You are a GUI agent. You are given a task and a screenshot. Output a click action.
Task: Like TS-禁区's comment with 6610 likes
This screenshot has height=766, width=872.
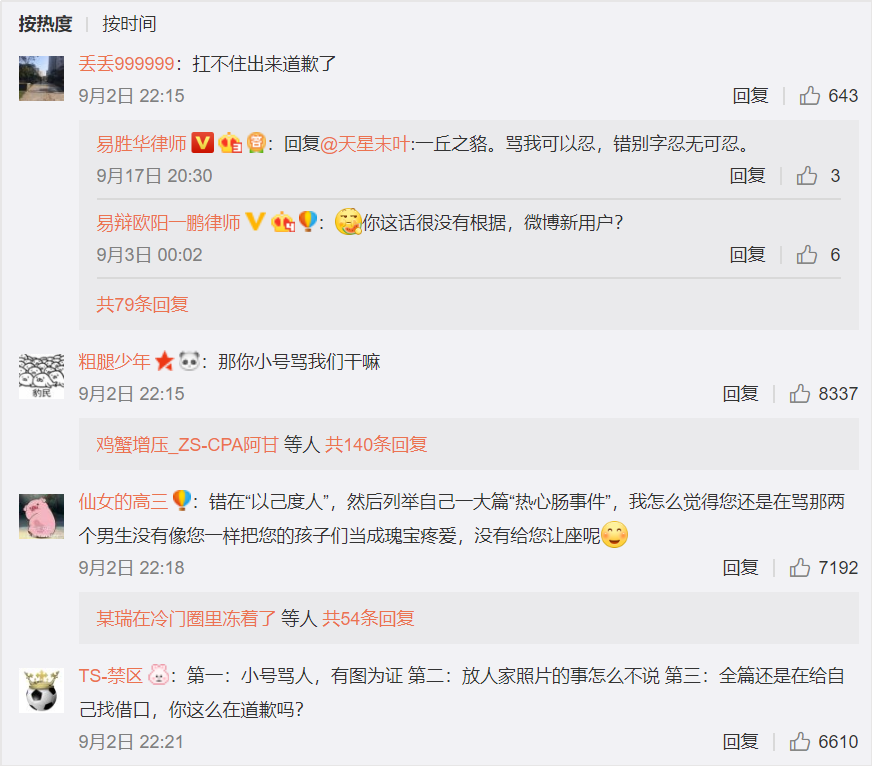pos(800,742)
